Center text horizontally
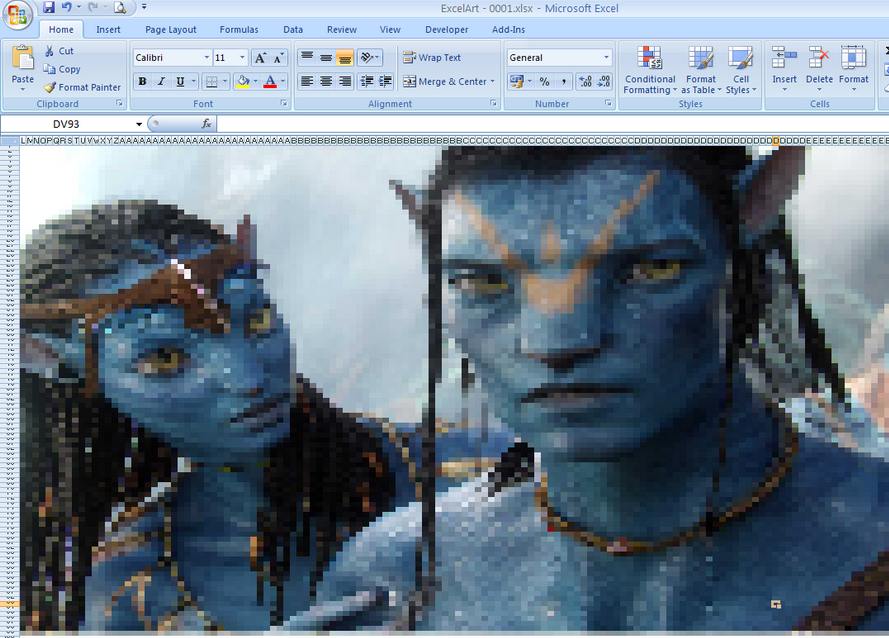Viewport: 889px width, 638px height. [x=326, y=82]
